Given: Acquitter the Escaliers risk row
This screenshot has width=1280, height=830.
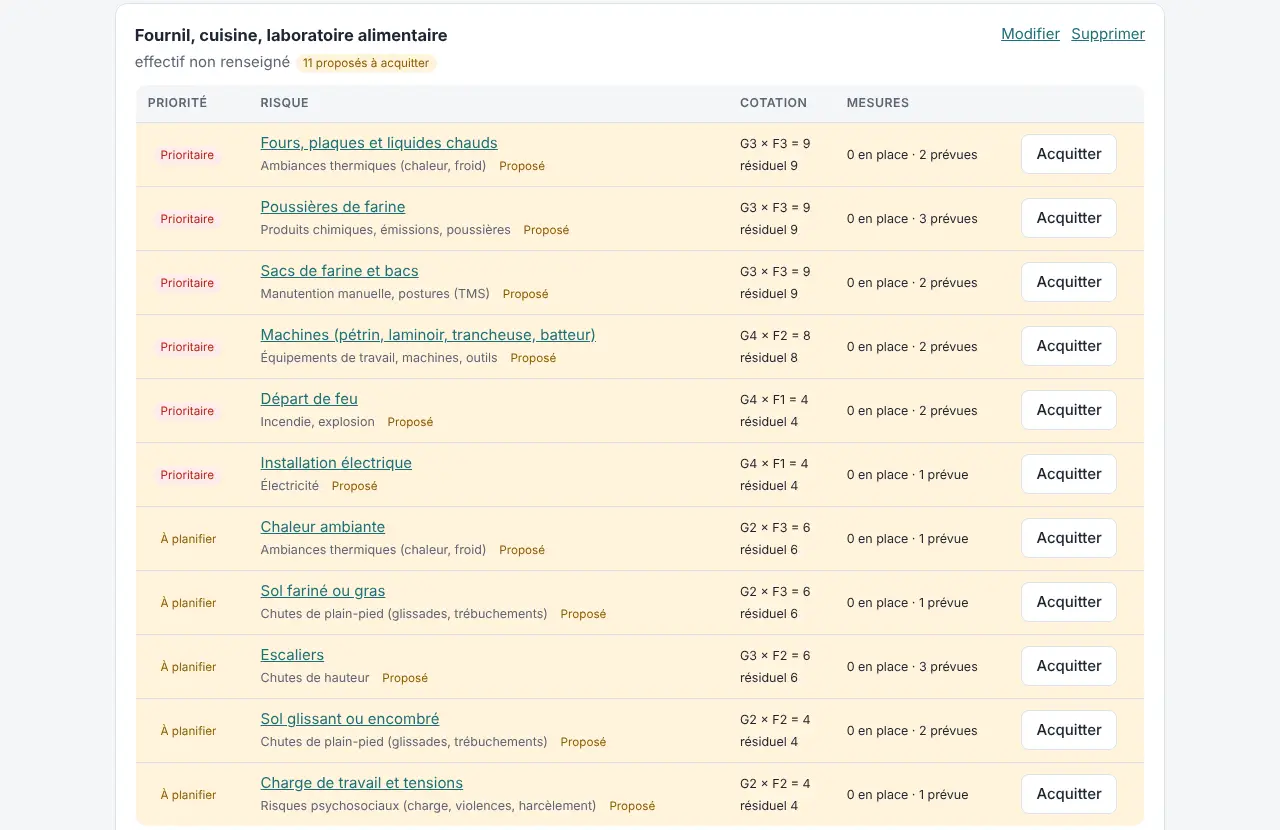Looking at the screenshot, I should coord(1069,666).
